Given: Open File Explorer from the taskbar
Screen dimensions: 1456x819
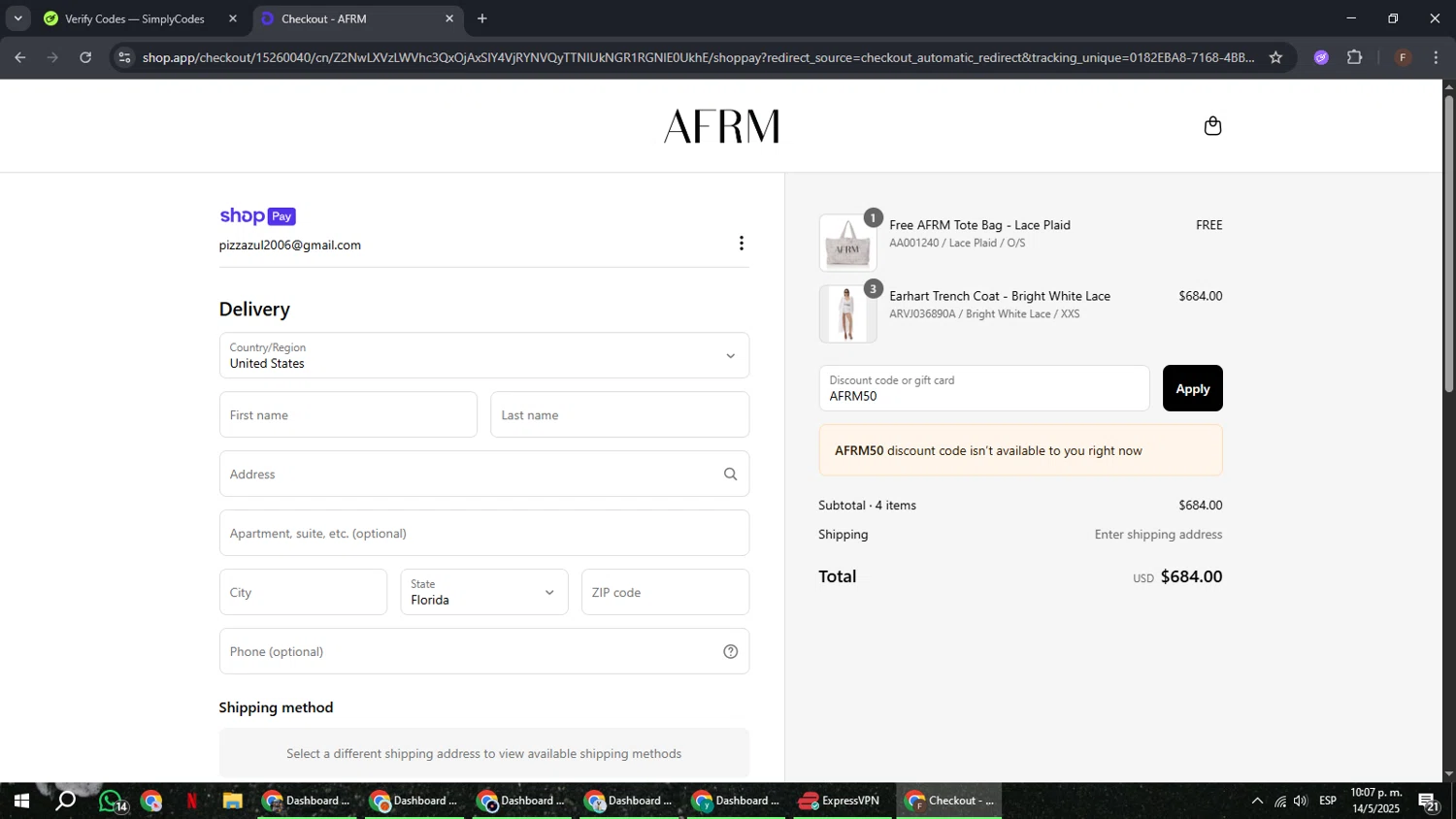Looking at the screenshot, I should coord(232,802).
